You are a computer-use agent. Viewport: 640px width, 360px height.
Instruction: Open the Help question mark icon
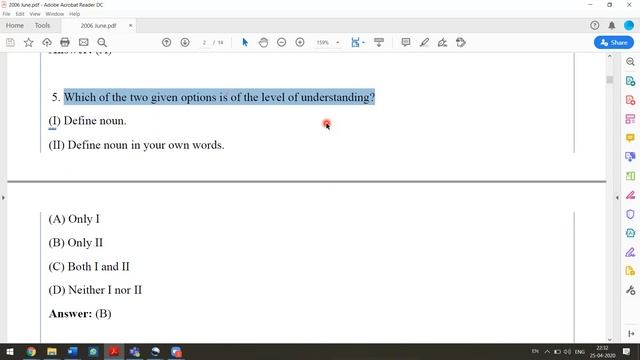pyautogui.click(x=595, y=25)
